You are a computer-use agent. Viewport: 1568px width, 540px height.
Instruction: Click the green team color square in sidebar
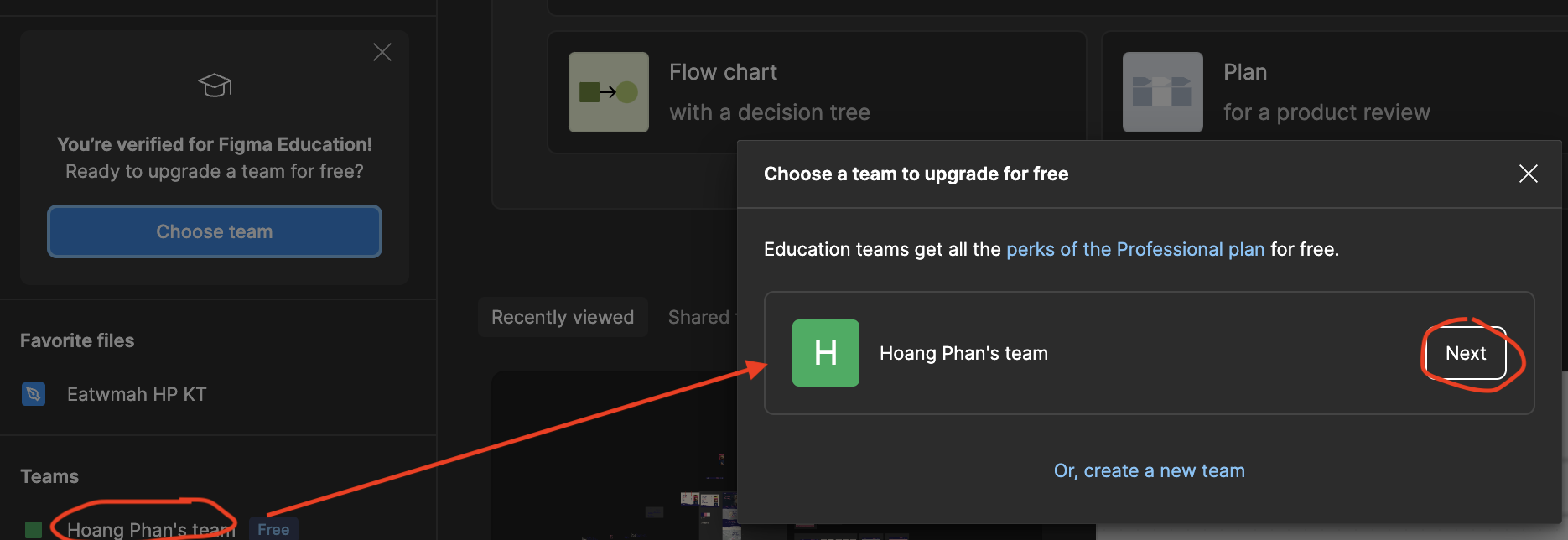point(34,530)
